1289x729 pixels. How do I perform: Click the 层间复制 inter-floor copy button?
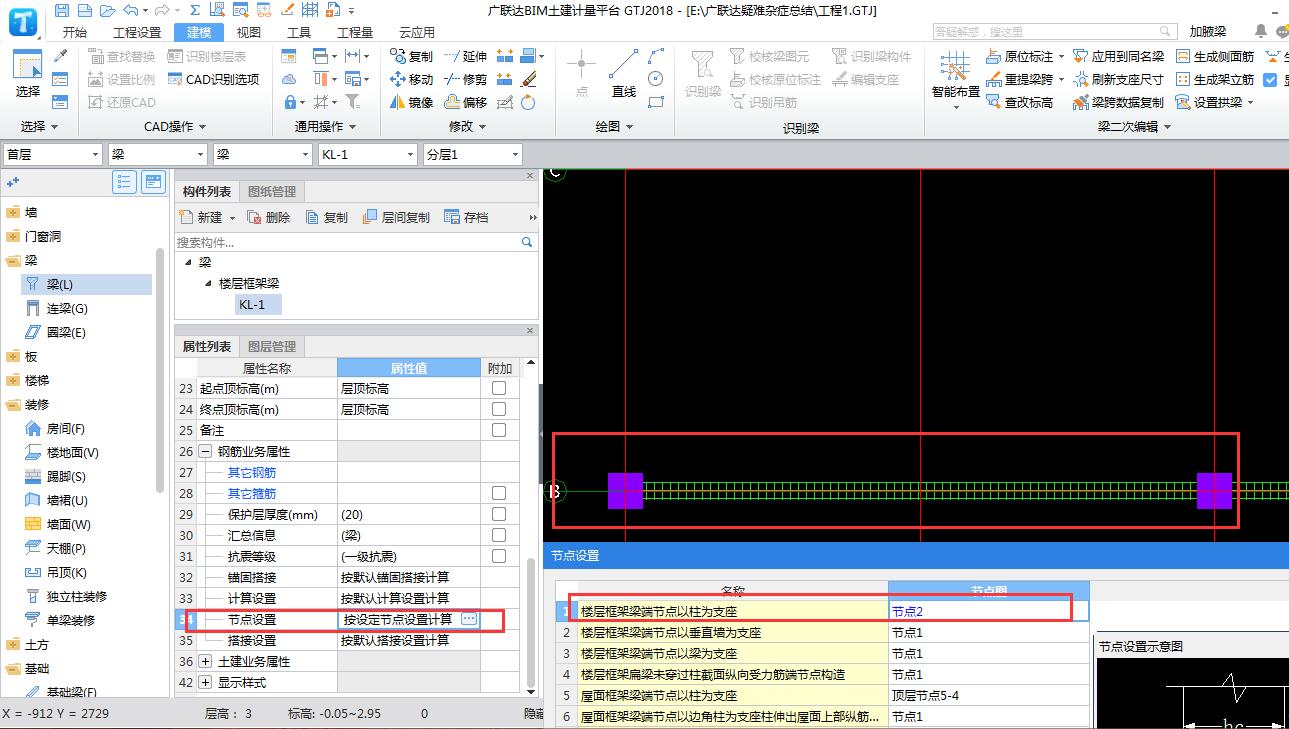pyautogui.click(x=395, y=217)
